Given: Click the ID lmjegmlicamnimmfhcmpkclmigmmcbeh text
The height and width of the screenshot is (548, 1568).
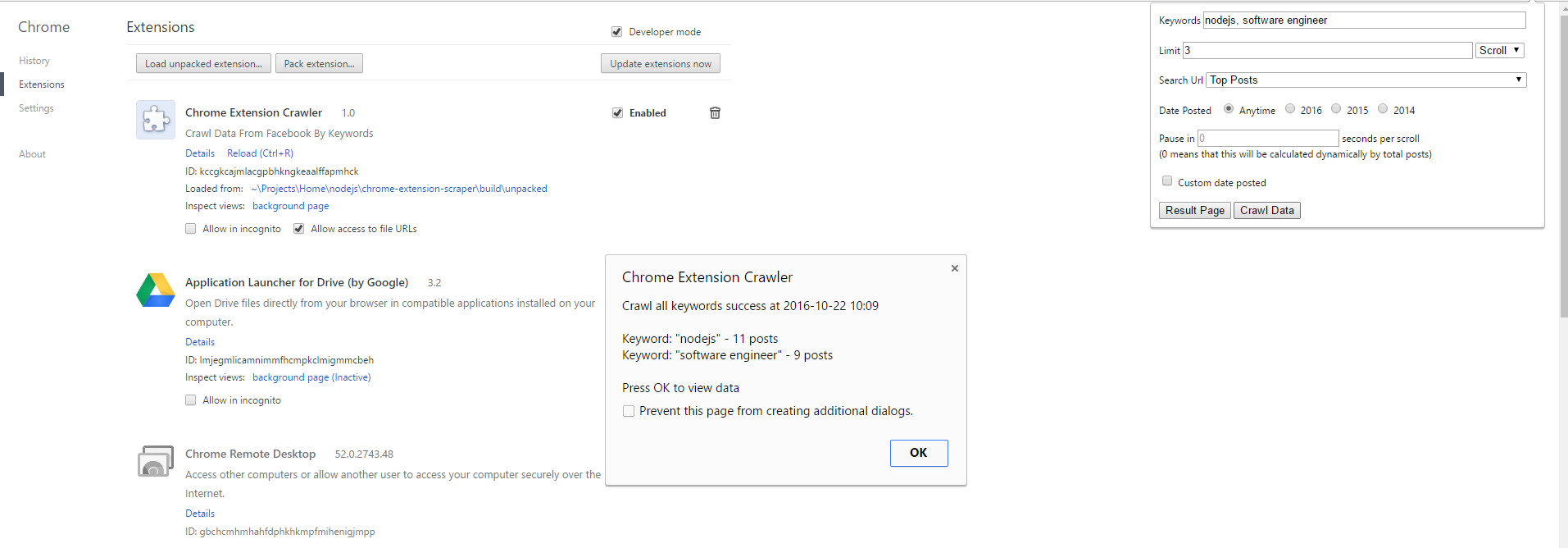Looking at the screenshot, I should (x=280, y=360).
